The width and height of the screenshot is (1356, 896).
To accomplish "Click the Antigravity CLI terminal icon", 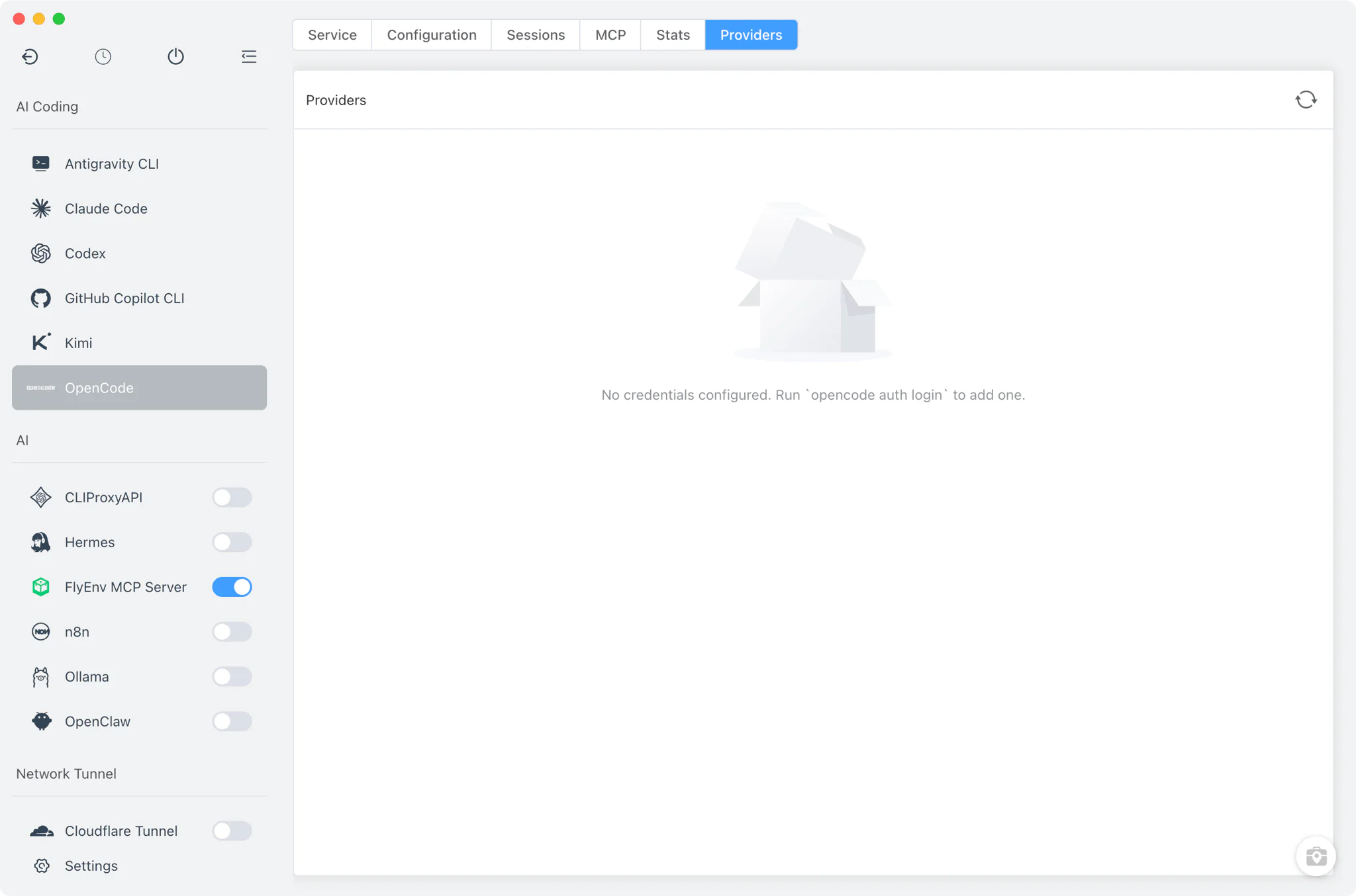I will pos(40,163).
